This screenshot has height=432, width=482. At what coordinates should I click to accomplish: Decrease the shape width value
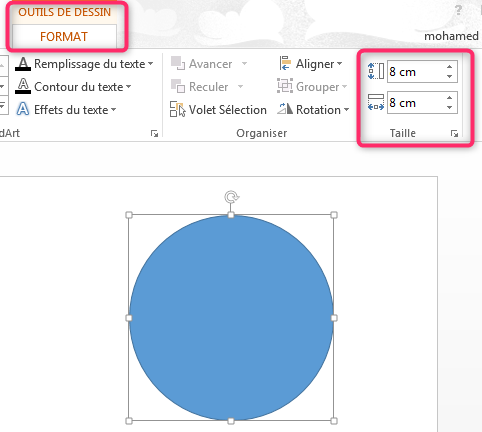click(450, 107)
